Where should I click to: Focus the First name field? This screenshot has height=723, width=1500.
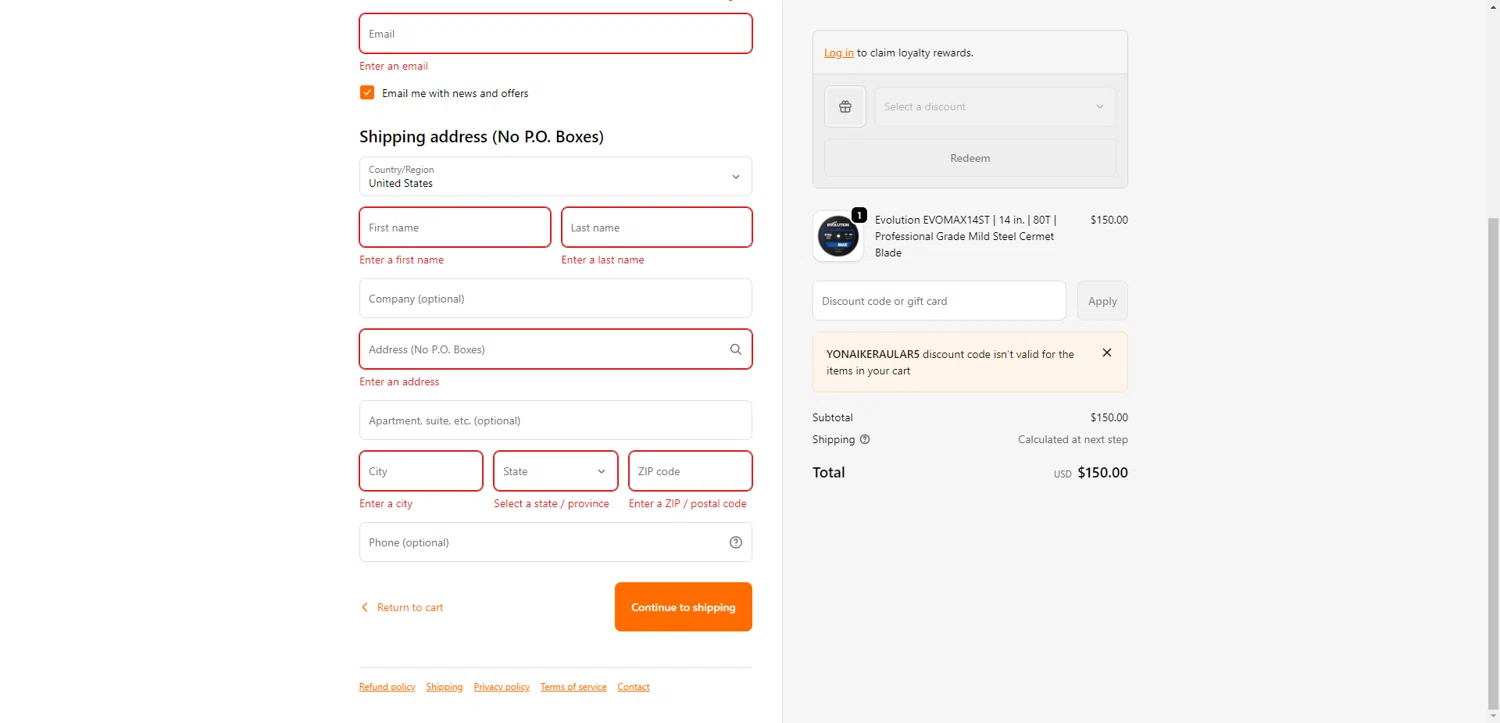pyautogui.click(x=455, y=227)
